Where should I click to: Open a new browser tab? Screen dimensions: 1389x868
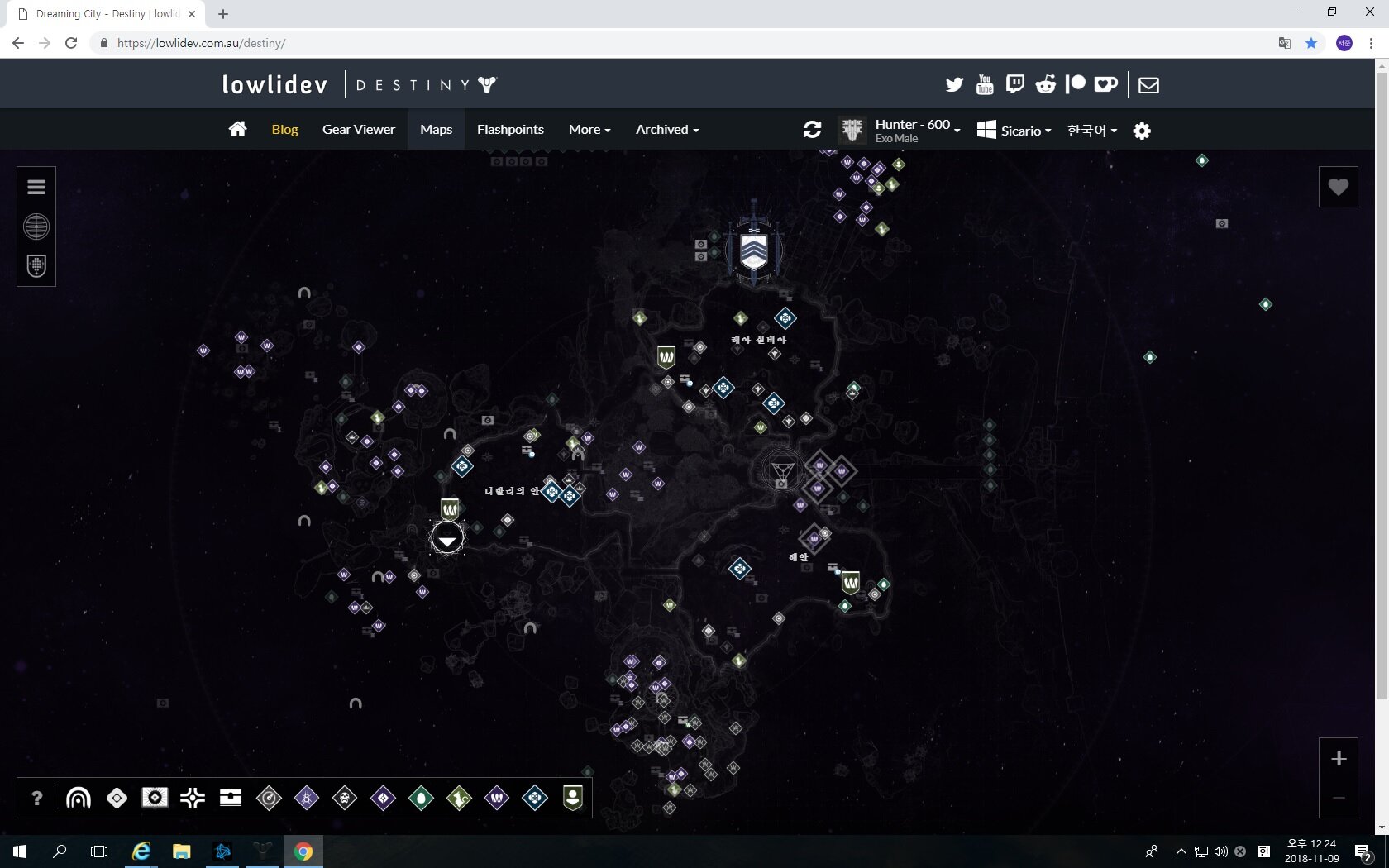(223, 14)
